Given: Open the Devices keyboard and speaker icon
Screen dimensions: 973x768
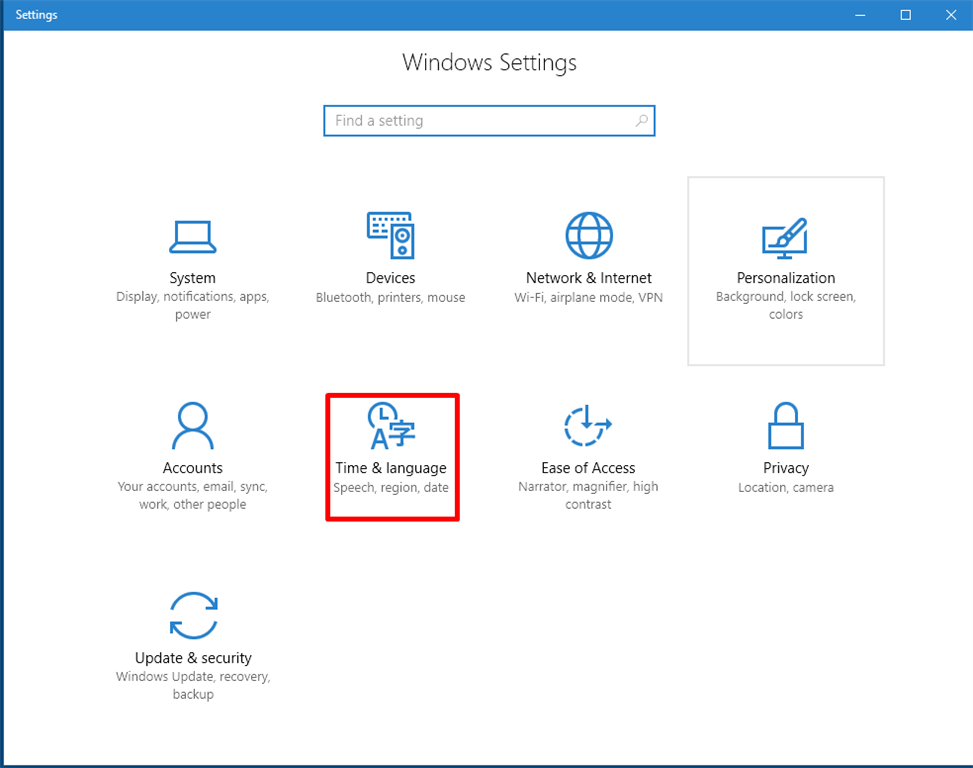Looking at the screenshot, I should click(390, 235).
